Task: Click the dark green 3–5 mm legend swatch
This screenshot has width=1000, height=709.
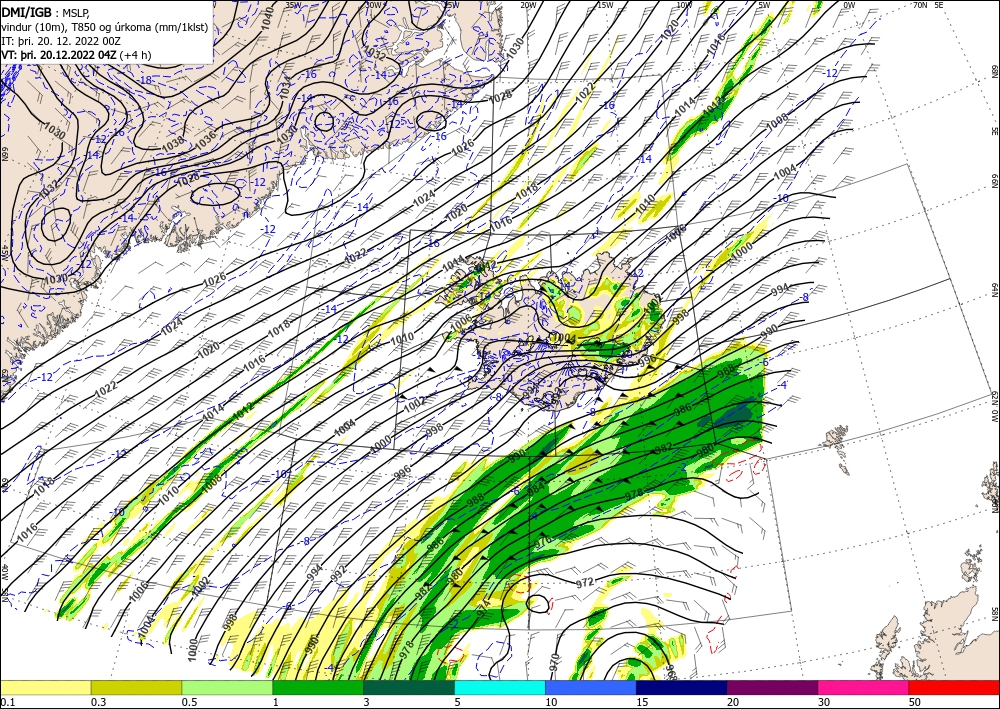Action: coord(409,687)
